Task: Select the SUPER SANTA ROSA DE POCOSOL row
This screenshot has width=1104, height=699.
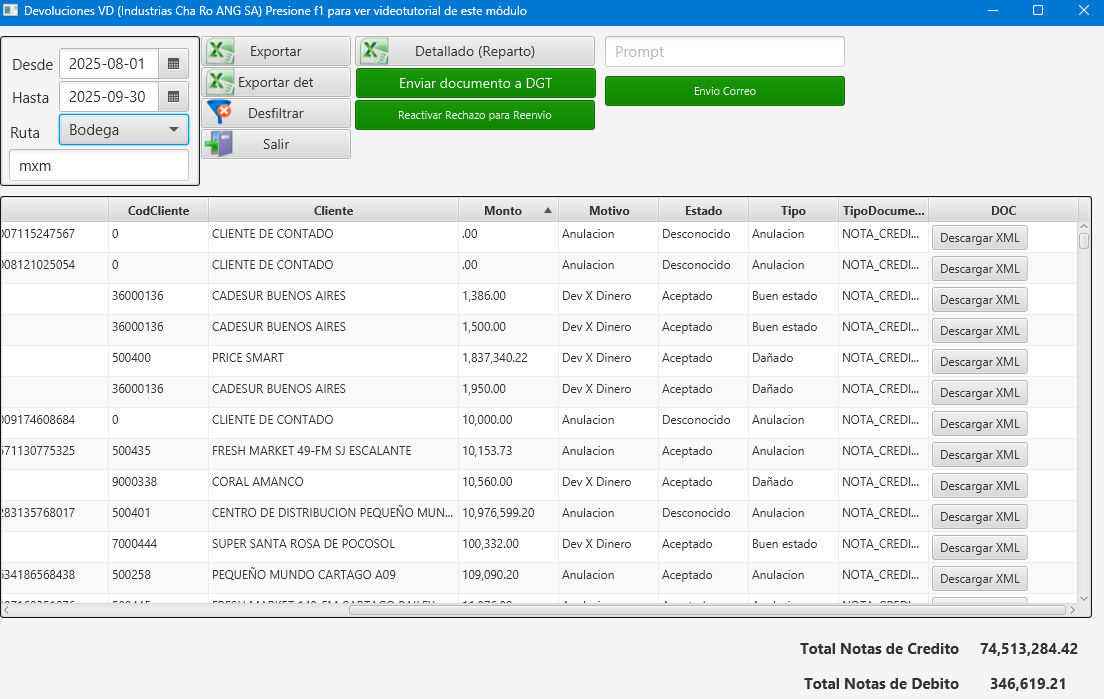Action: [303, 544]
